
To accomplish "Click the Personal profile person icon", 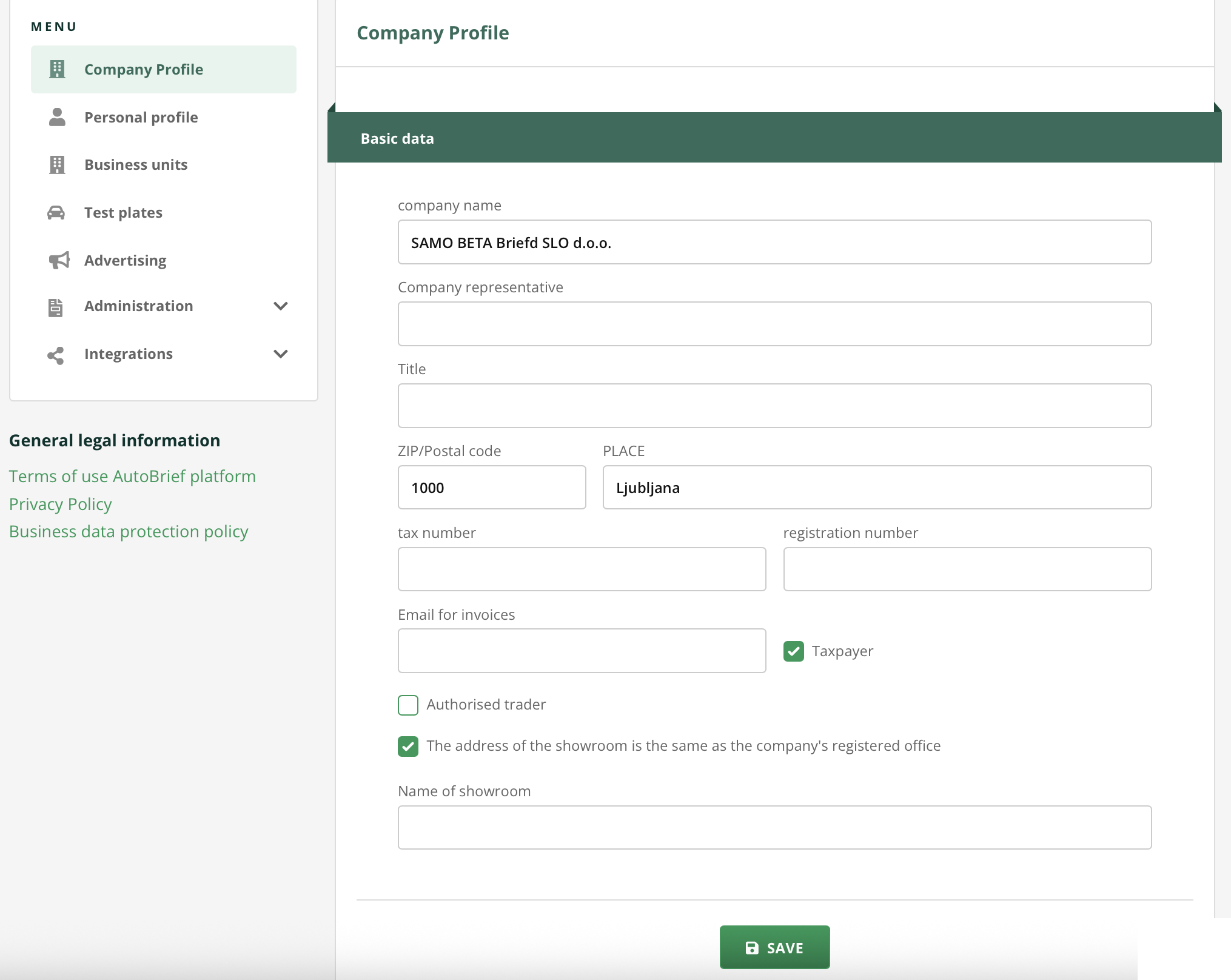I will point(57,117).
